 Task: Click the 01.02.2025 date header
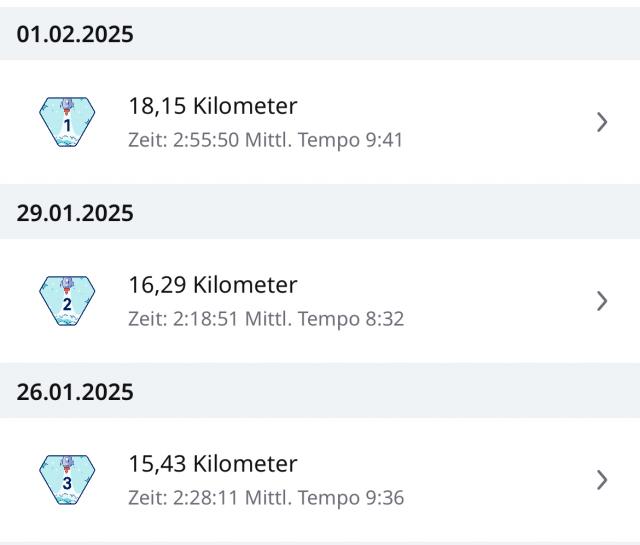[x=75, y=34]
